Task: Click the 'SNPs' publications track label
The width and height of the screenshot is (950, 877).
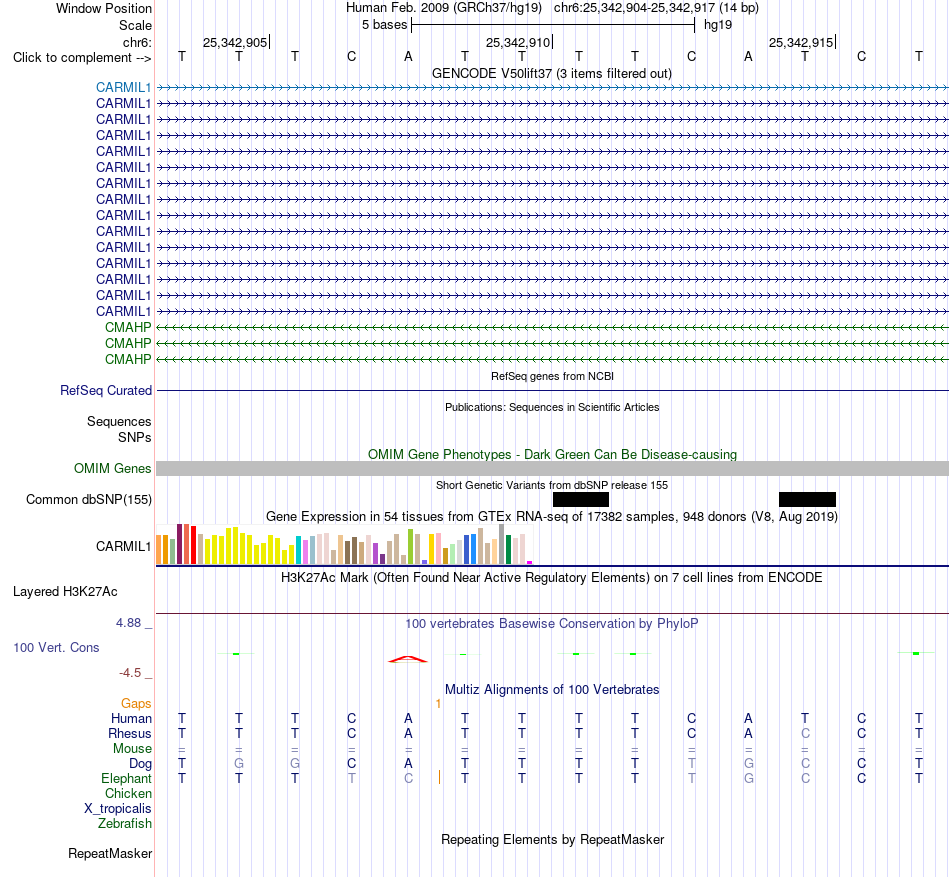Action: [x=135, y=437]
